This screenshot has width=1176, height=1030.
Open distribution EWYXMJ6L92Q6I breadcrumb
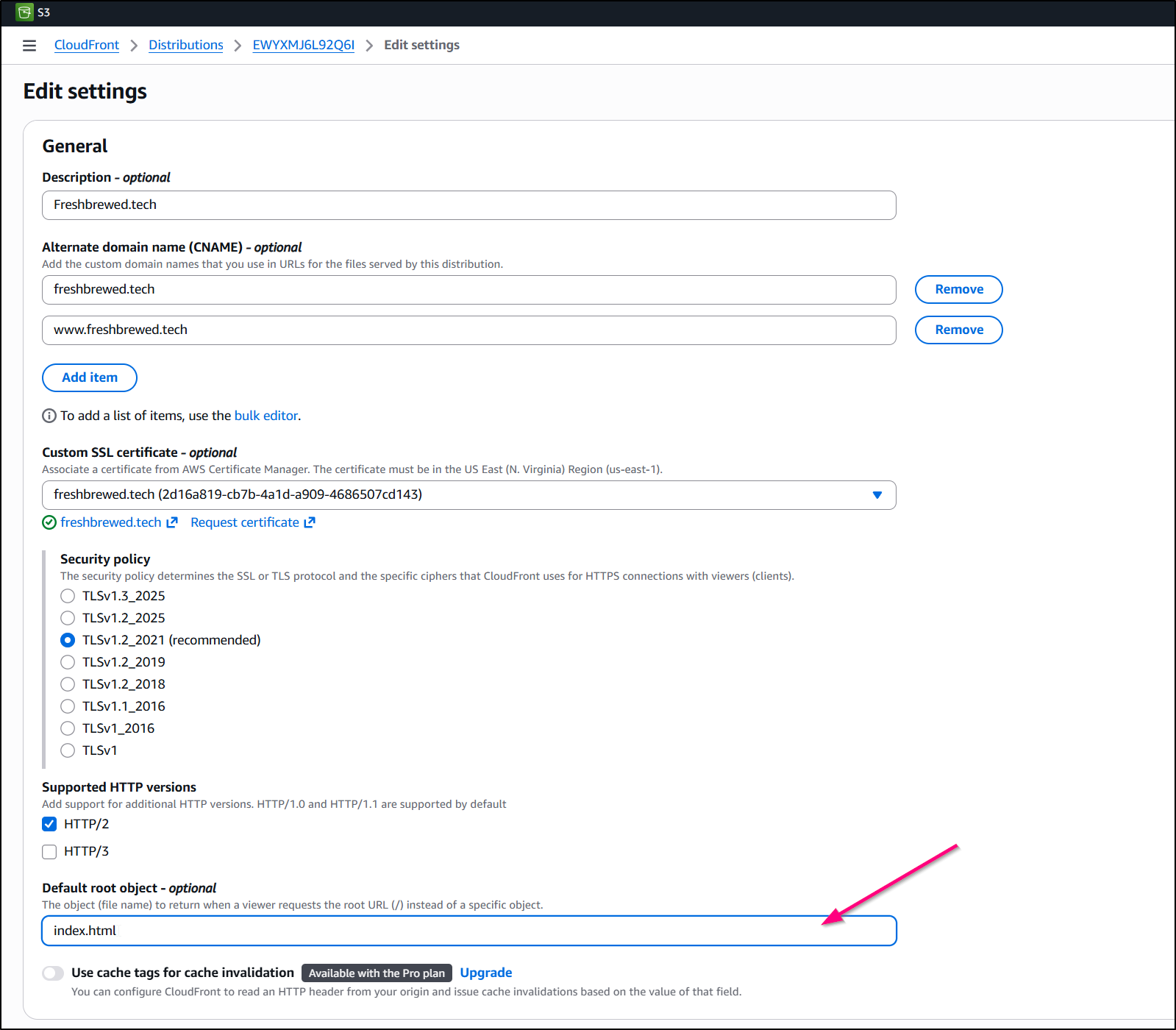tap(304, 45)
